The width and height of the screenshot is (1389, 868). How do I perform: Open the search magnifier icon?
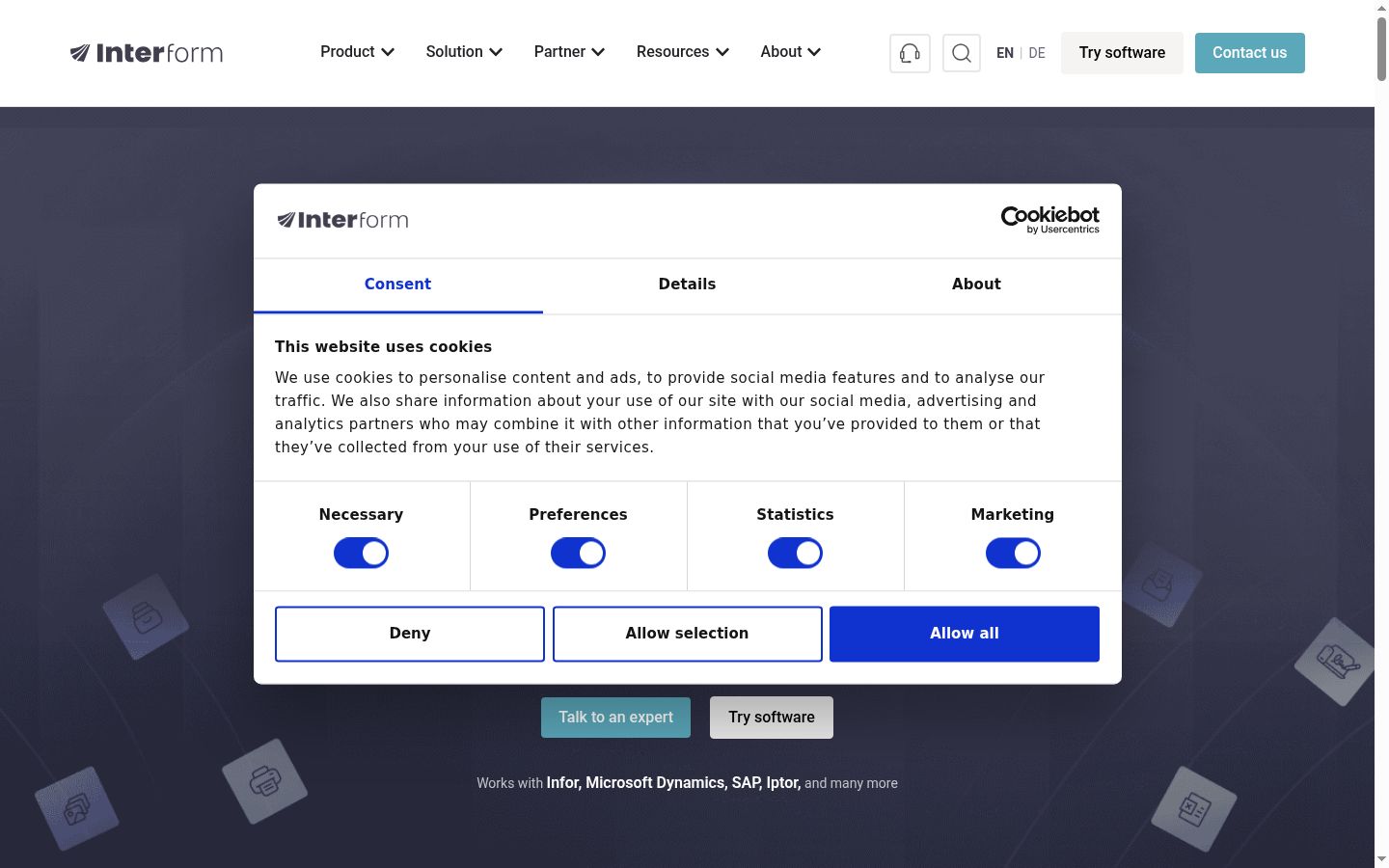962,53
